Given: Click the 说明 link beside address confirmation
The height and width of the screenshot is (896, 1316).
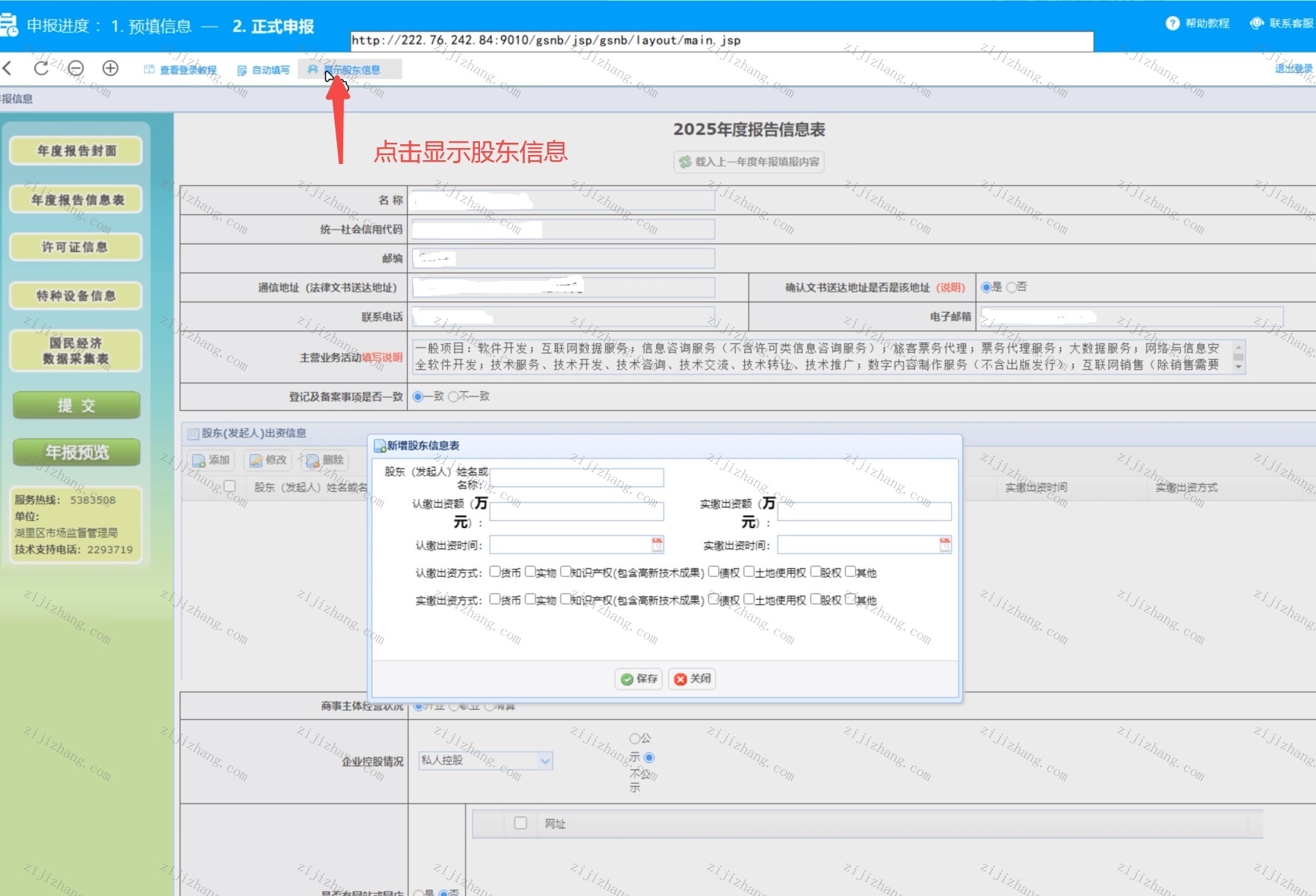Looking at the screenshot, I should click(950, 288).
